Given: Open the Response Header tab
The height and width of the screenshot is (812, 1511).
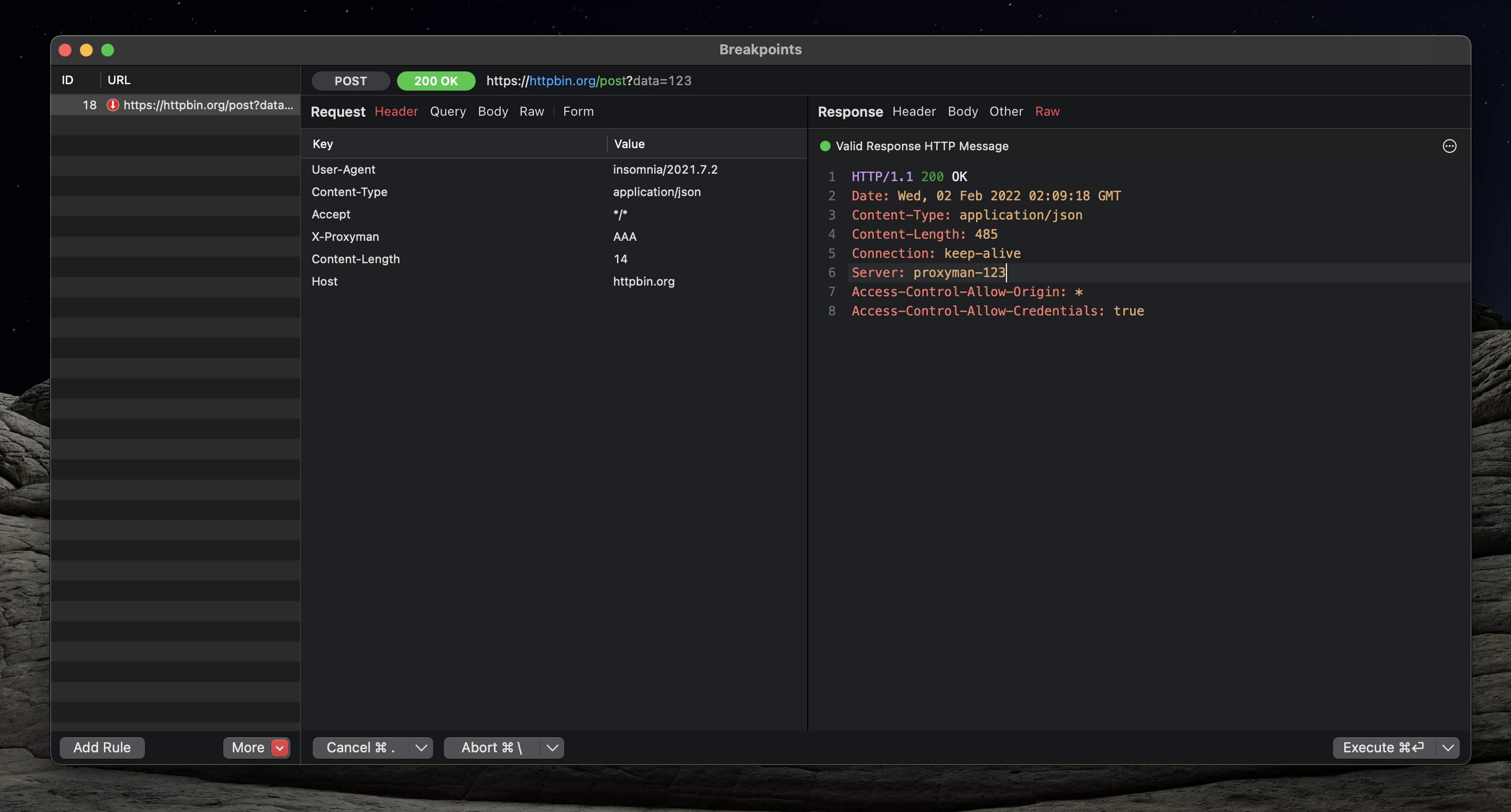Looking at the screenshot, I should [x=914, y=111].
